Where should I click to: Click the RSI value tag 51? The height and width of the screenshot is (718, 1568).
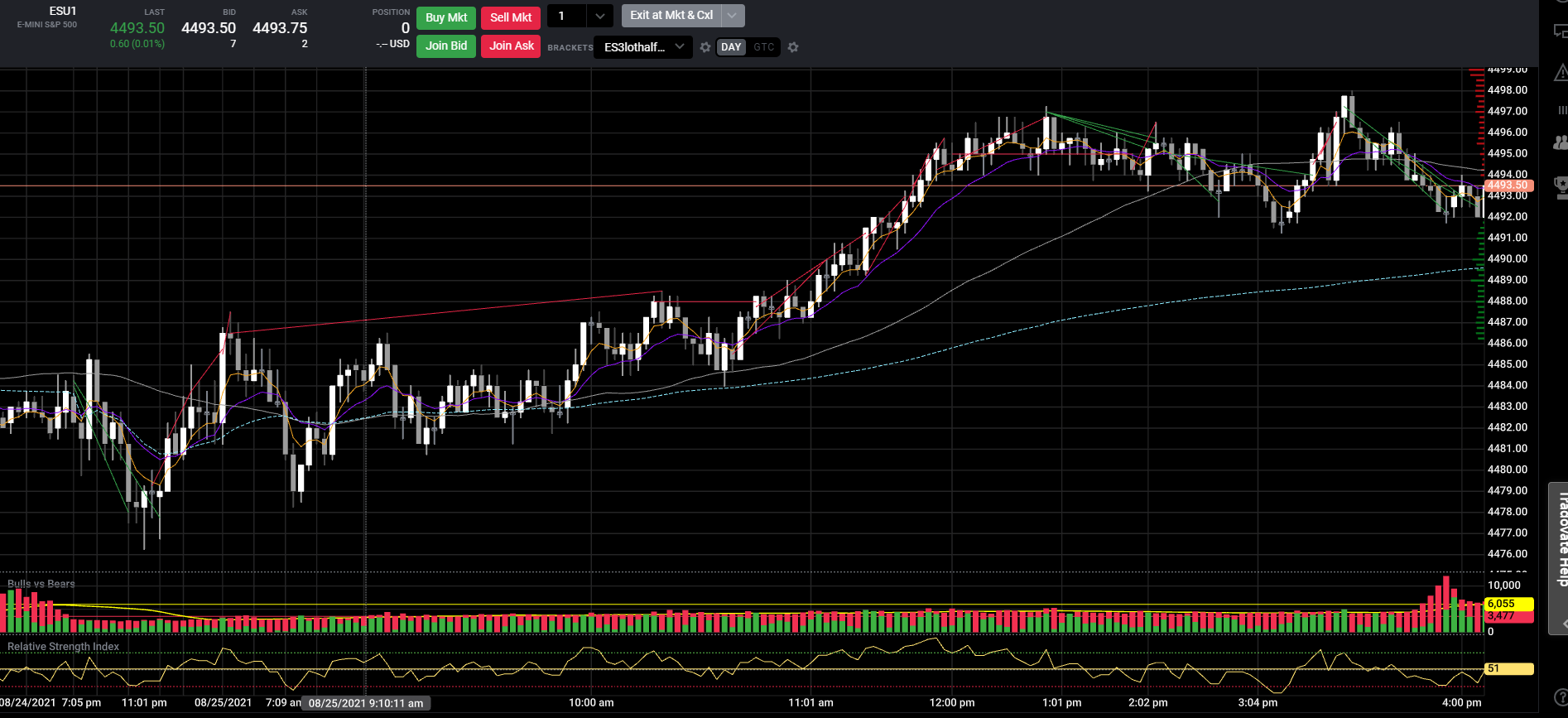1509,668
